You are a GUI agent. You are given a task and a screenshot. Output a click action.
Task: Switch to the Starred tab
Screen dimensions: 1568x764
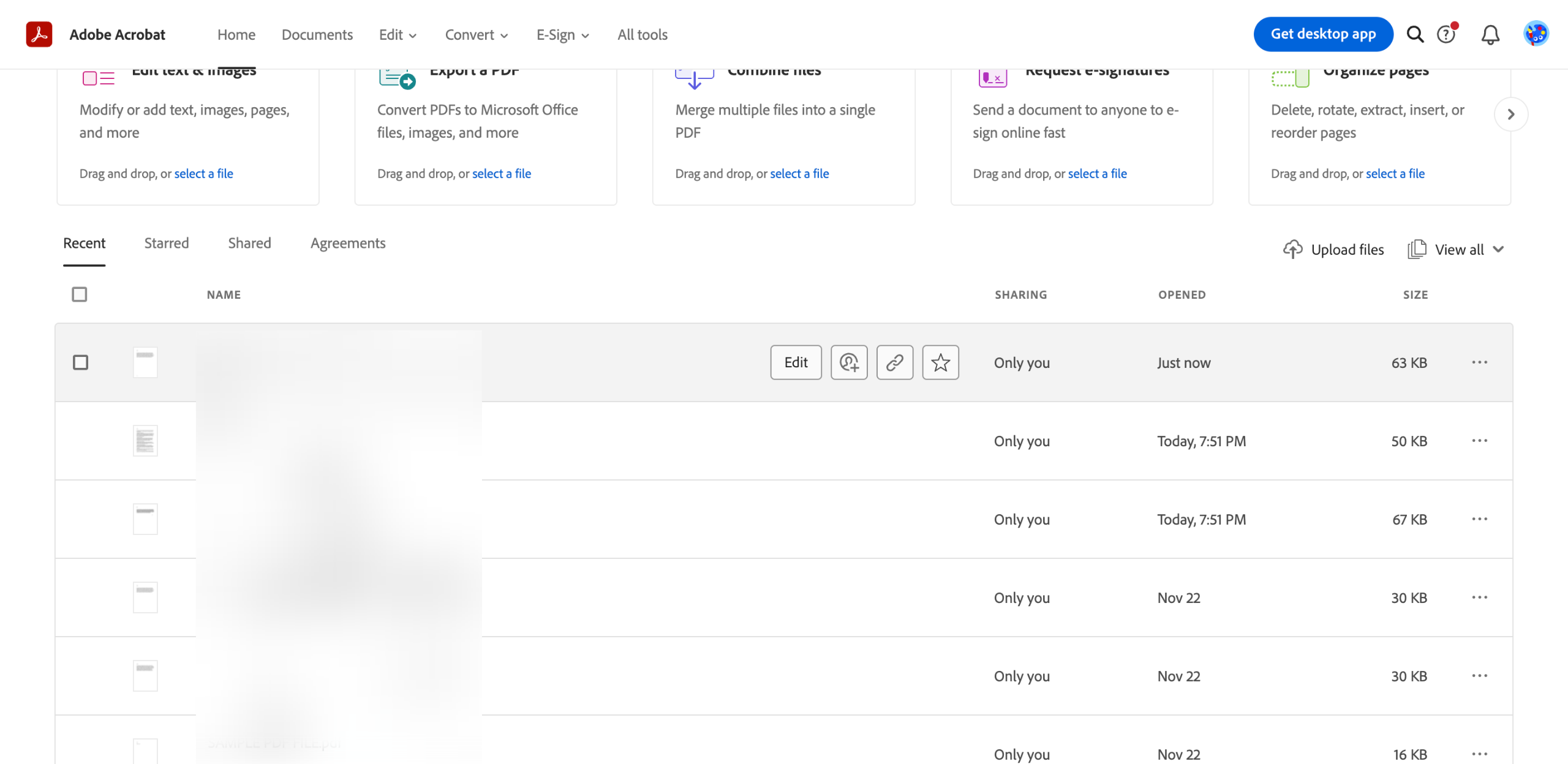click(167, 243)
